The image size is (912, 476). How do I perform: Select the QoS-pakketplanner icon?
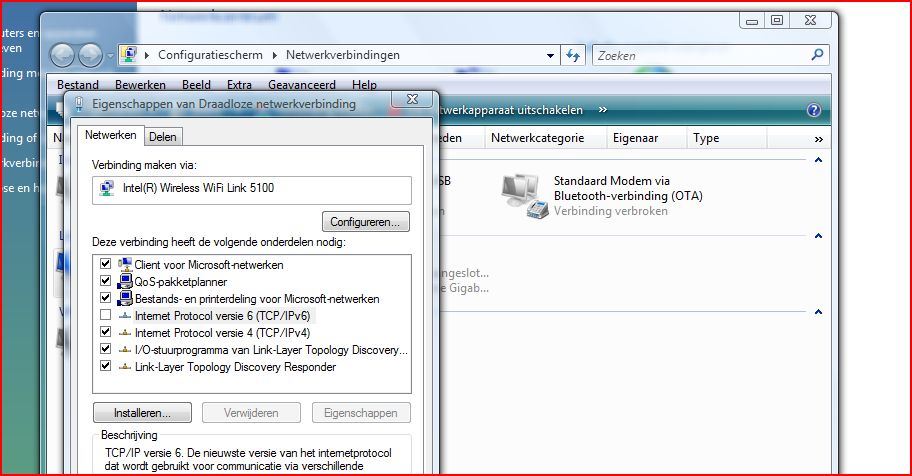124,282
